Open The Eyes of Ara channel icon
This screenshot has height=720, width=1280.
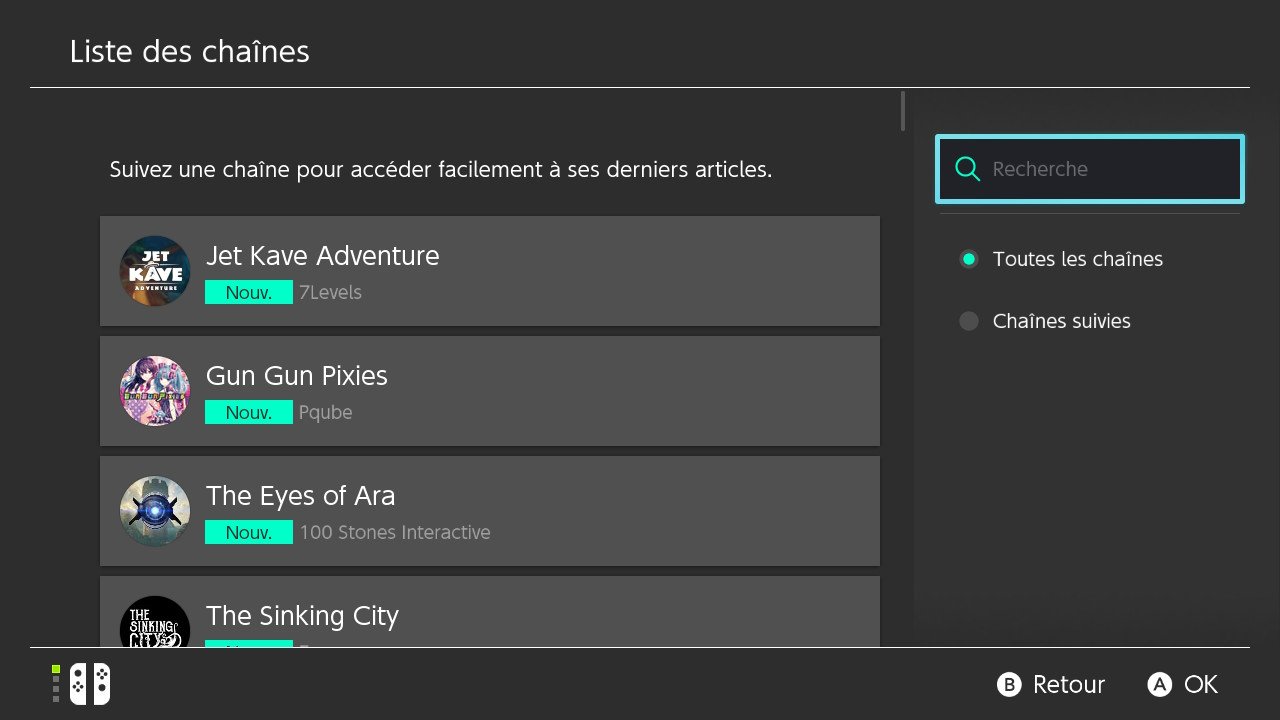click(155, 511)
